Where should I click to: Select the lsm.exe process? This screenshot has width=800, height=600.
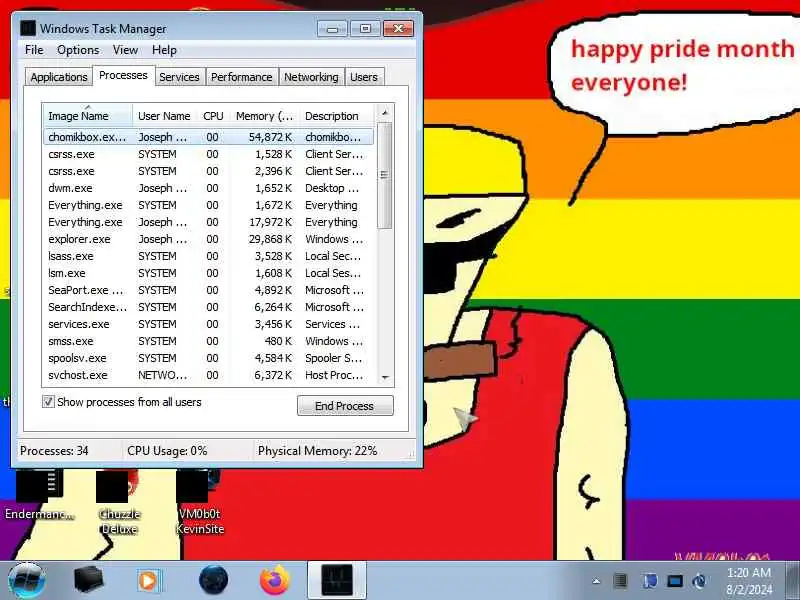pyautogui.click(x=208, y=273)
